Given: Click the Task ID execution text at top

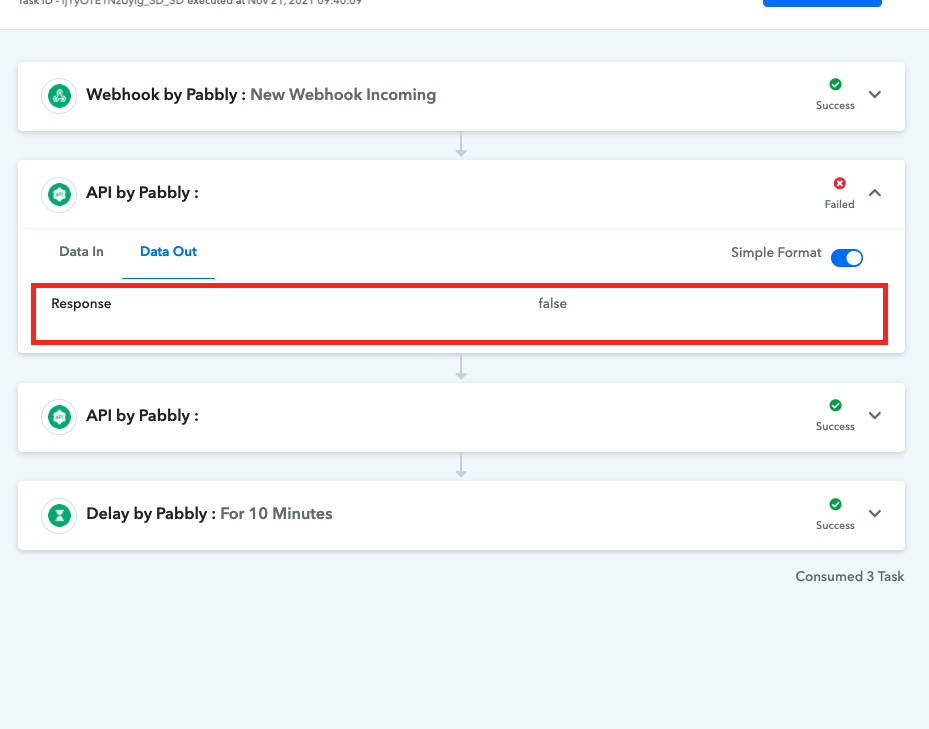Looking at the screenshot, I should tap(190, 2).
